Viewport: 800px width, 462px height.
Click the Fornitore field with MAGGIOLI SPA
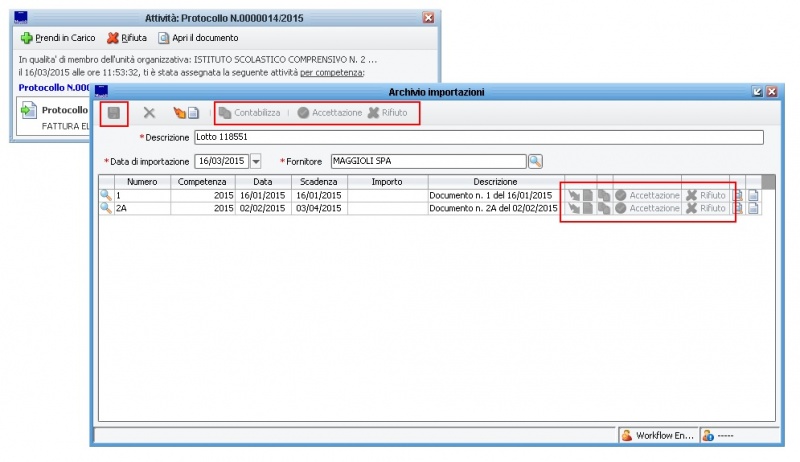(x=429, y=161)
